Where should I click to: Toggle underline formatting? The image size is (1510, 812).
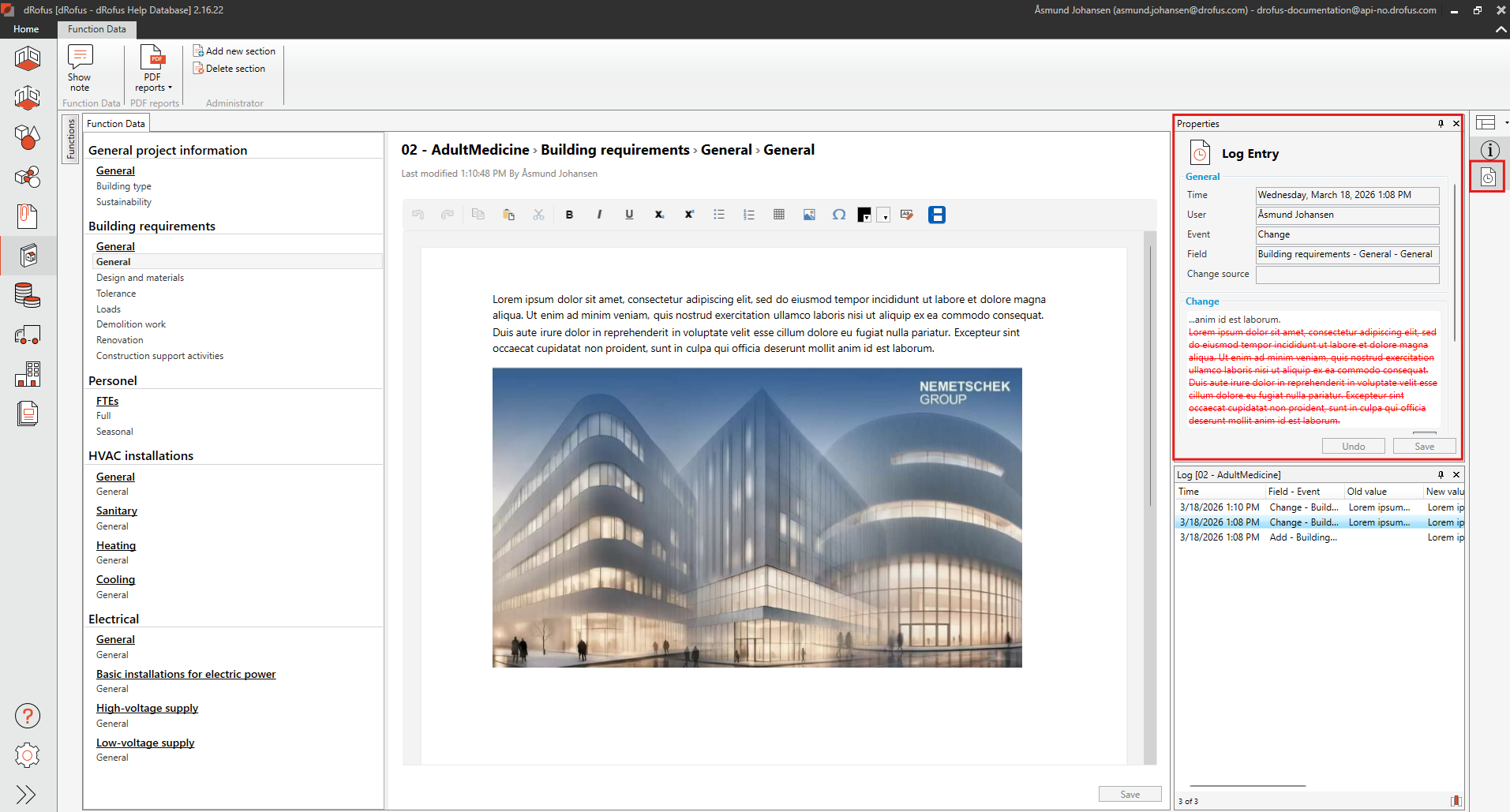coord(629,215)
